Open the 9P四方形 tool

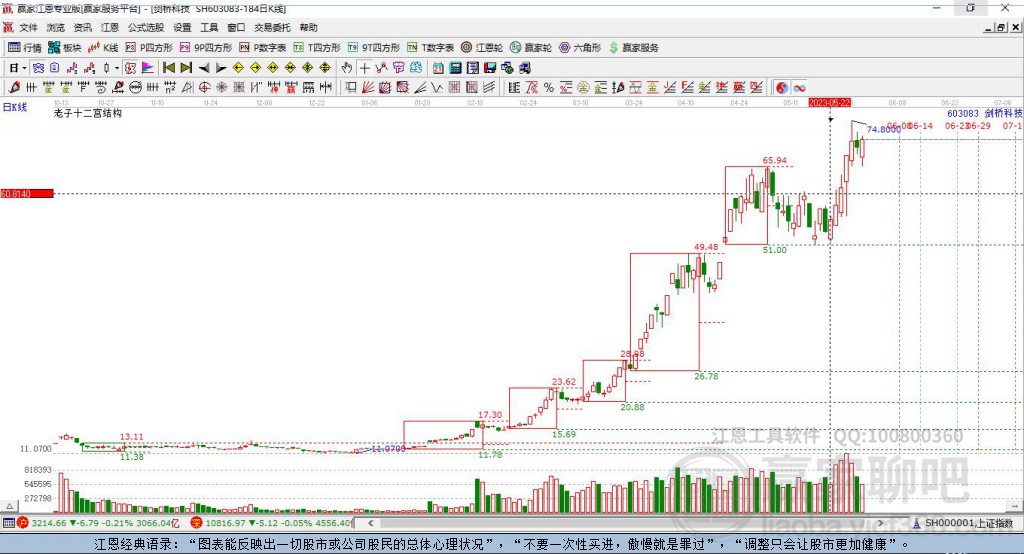coord(206,48)
